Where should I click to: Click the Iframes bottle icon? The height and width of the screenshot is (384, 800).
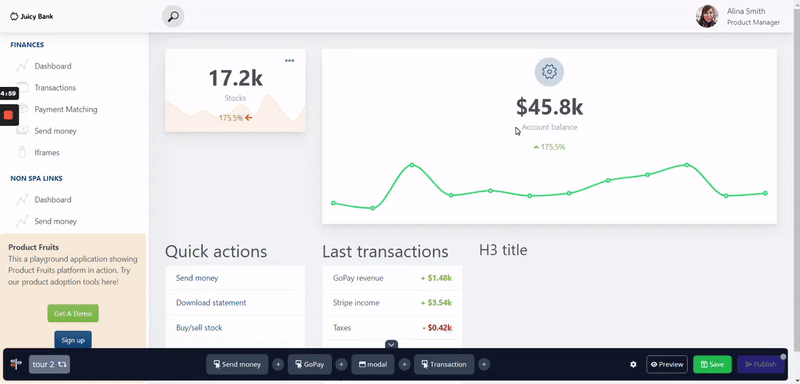[22, 152]
